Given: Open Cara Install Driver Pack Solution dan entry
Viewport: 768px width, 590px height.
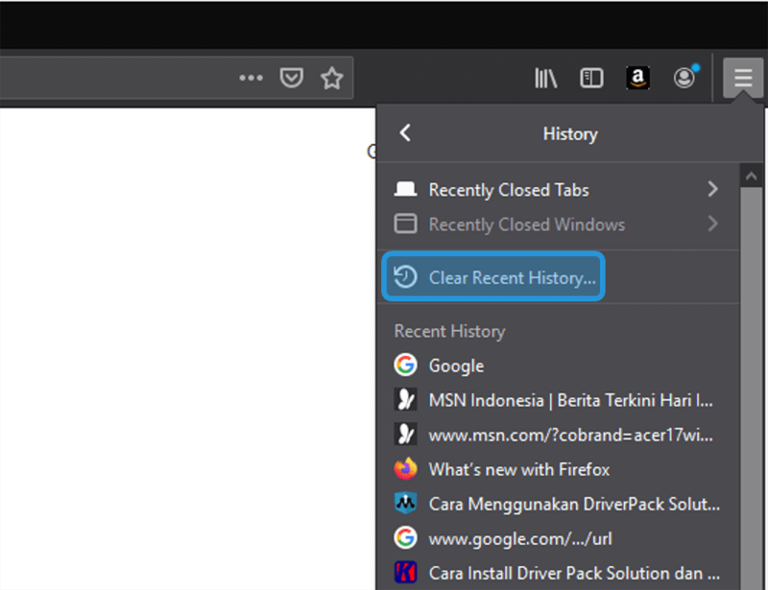Looking at the screenshot, I should pos(558,573).
